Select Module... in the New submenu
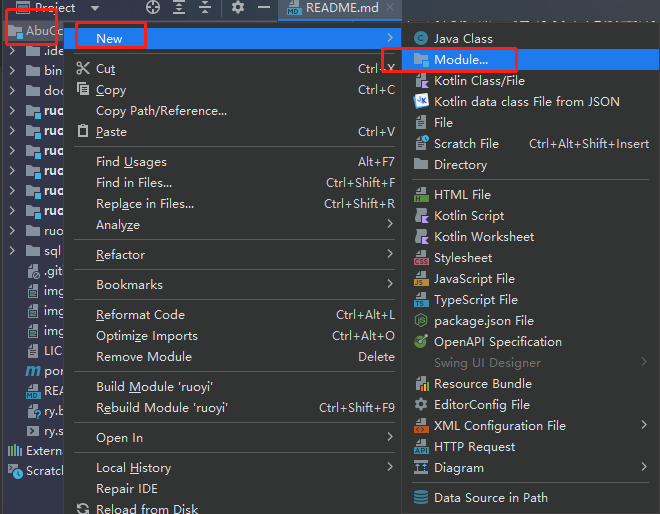Viewport: 660px width, 514px height. point(531,59)
